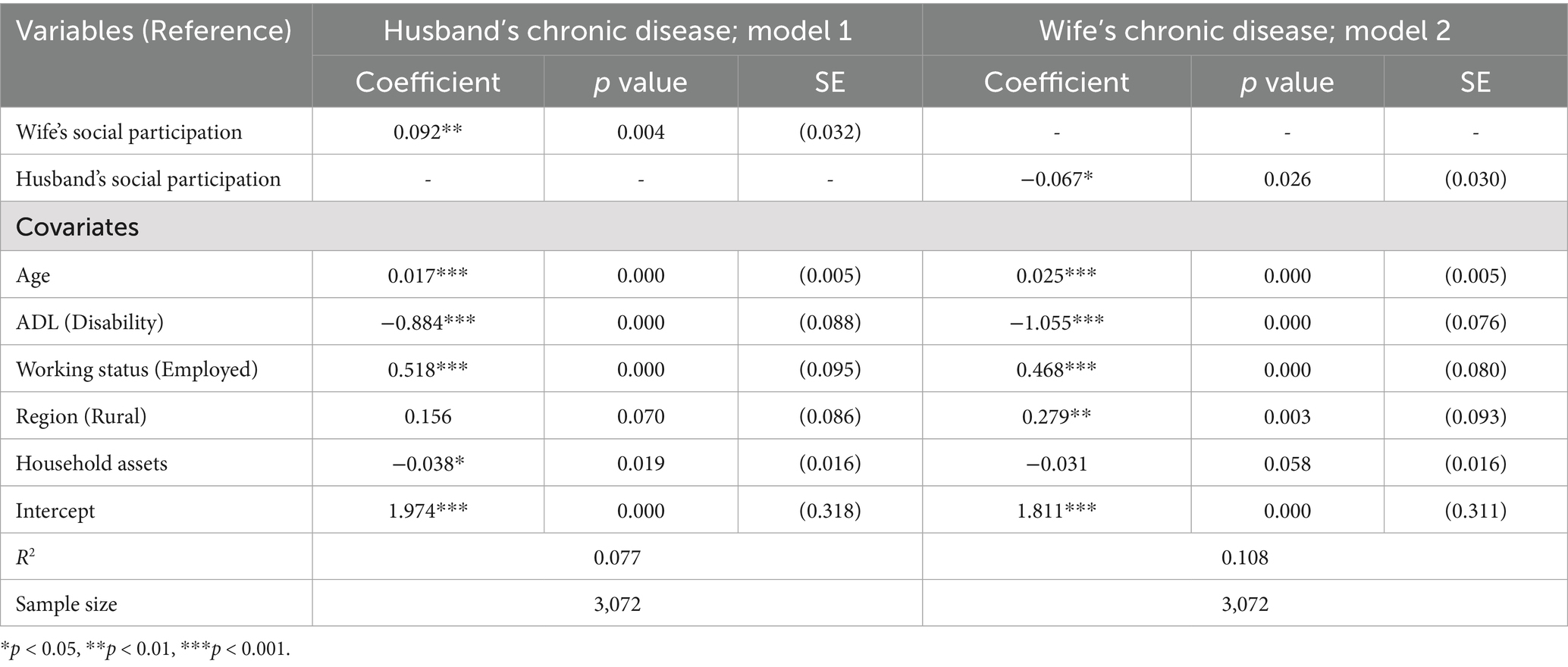This screenshot has height=667, width=1568.
Task: Click the 0.279** coefficient cell
Action: click(1056, 417)
